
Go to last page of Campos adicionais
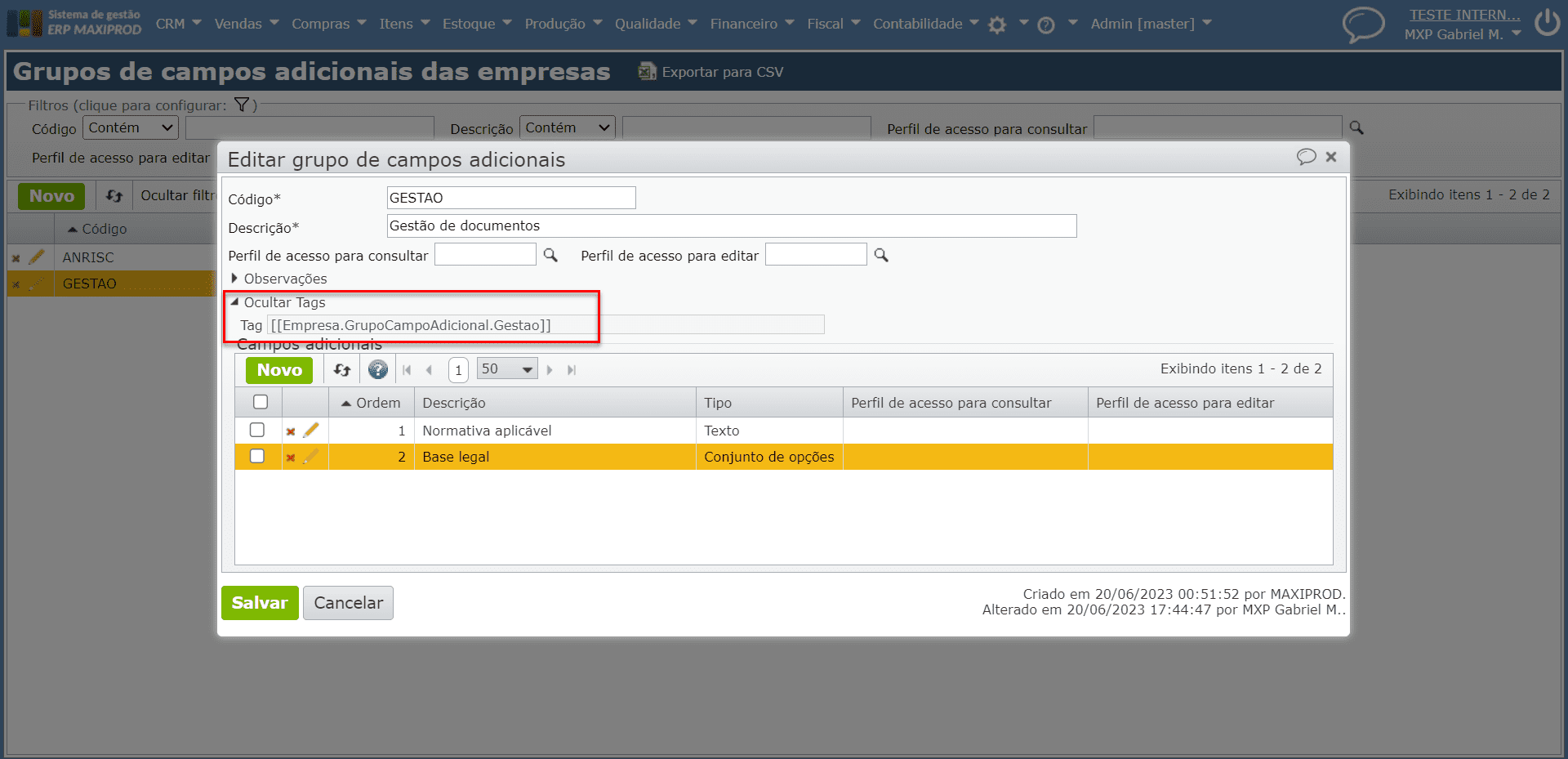click(x=572, y=370)
